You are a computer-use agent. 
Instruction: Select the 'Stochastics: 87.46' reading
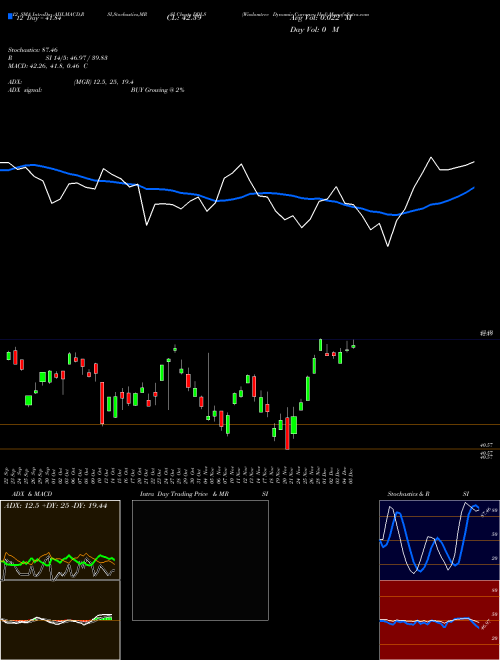pyautogui.click(x=32, y=50)
